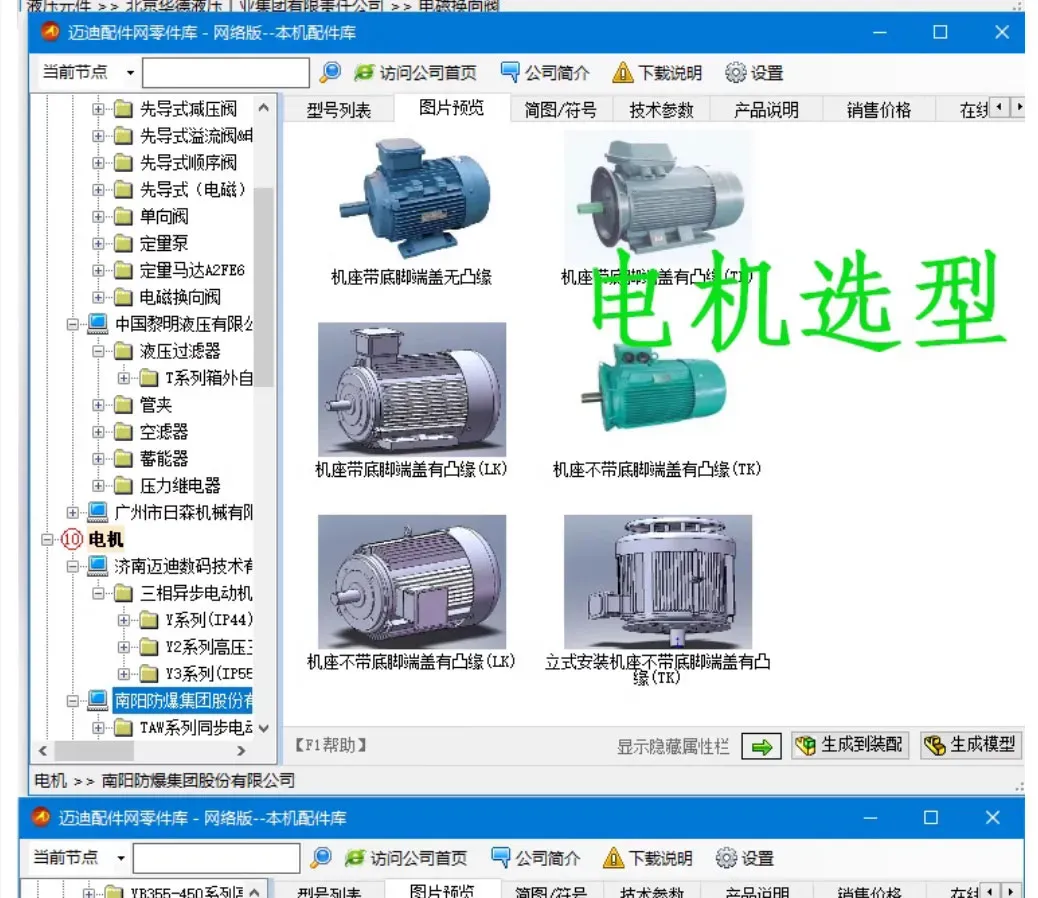Open 设置 gear in top window toolbar

(754, 73)
